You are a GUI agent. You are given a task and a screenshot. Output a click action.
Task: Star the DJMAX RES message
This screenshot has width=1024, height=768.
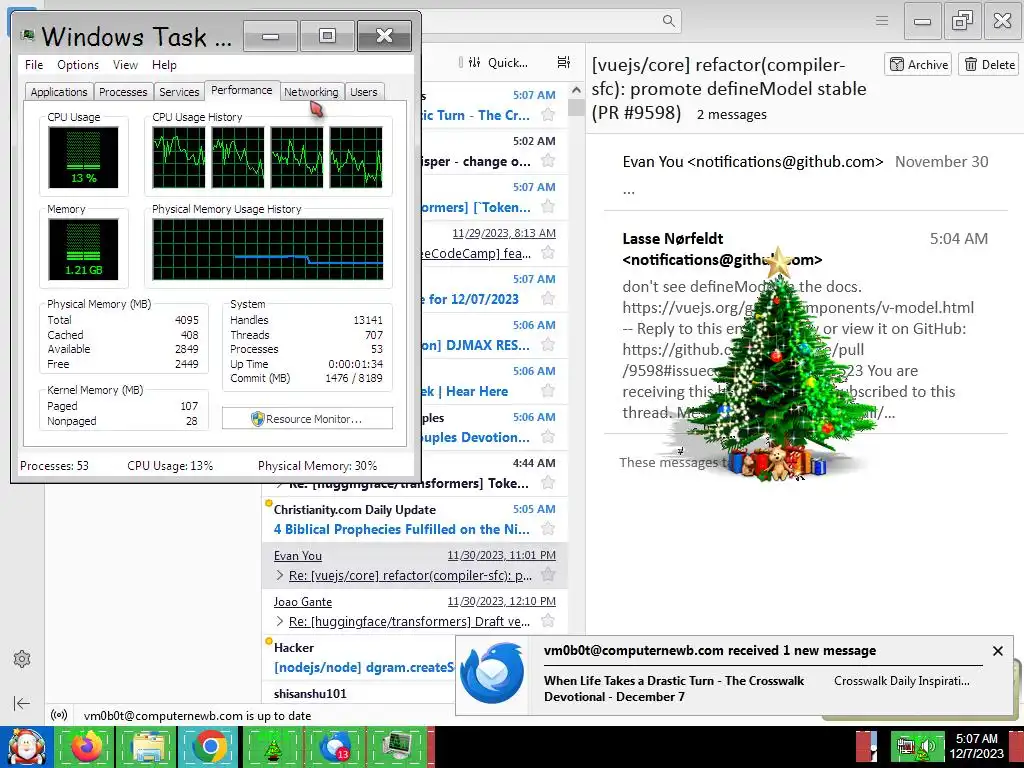[x=548, y=344]
